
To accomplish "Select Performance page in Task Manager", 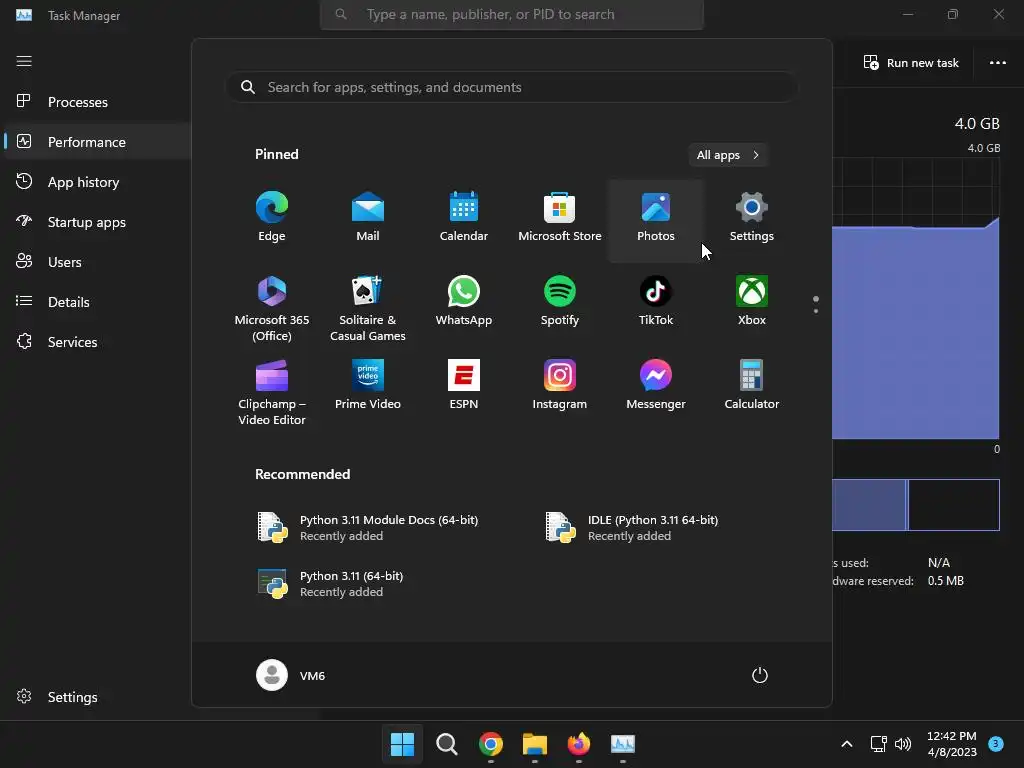I will coord(97,142).
